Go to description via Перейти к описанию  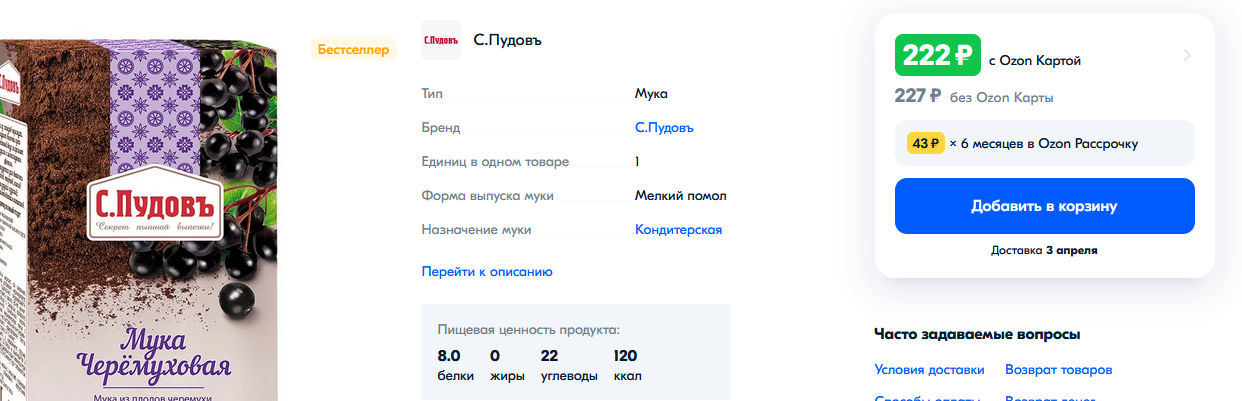pyautogui.click(x=487, y=271)
